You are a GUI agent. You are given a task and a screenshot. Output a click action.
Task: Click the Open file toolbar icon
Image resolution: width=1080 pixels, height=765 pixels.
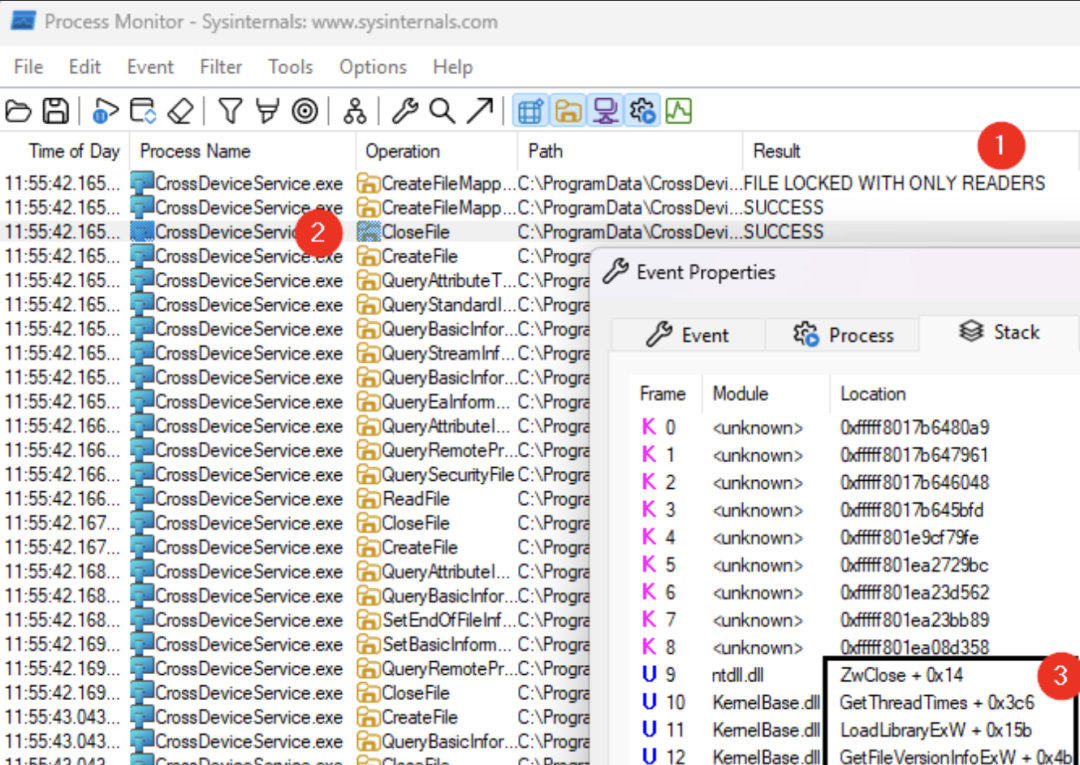(19, 110)
